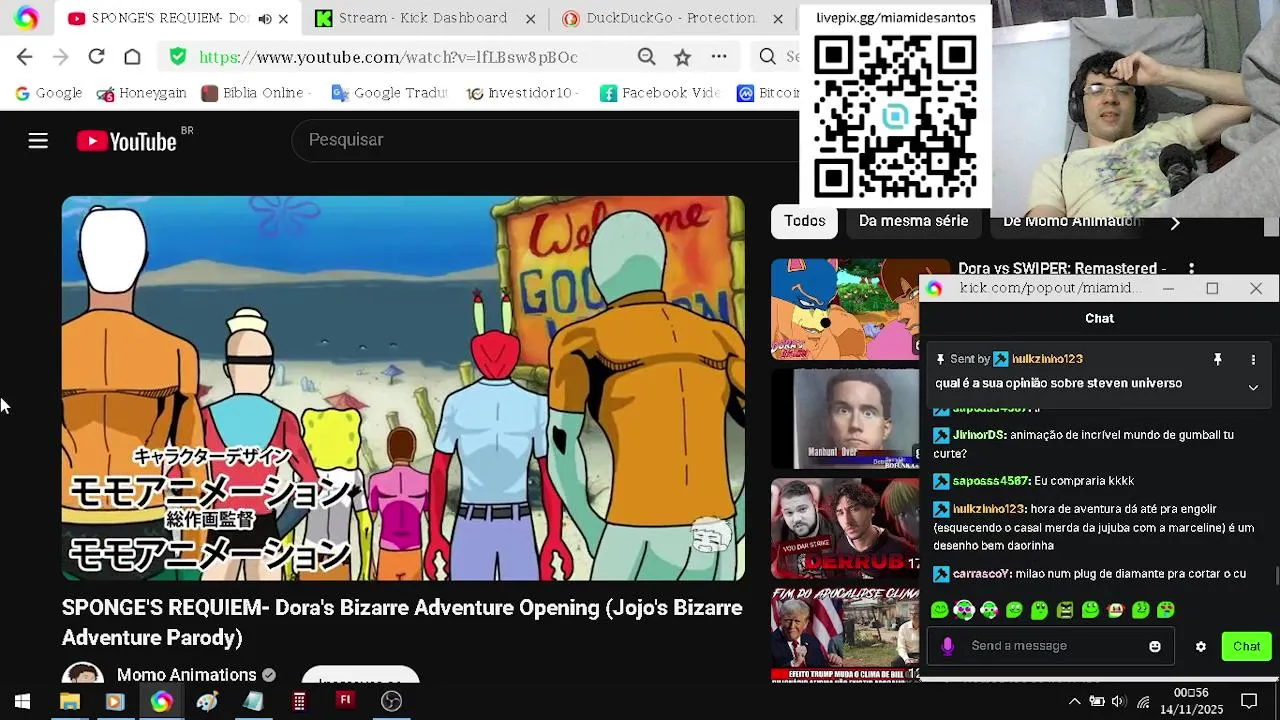The image size is (1280, 720).
Task: Click the zoom-out magnifier in address bar
Action: (x=647, y=57)
